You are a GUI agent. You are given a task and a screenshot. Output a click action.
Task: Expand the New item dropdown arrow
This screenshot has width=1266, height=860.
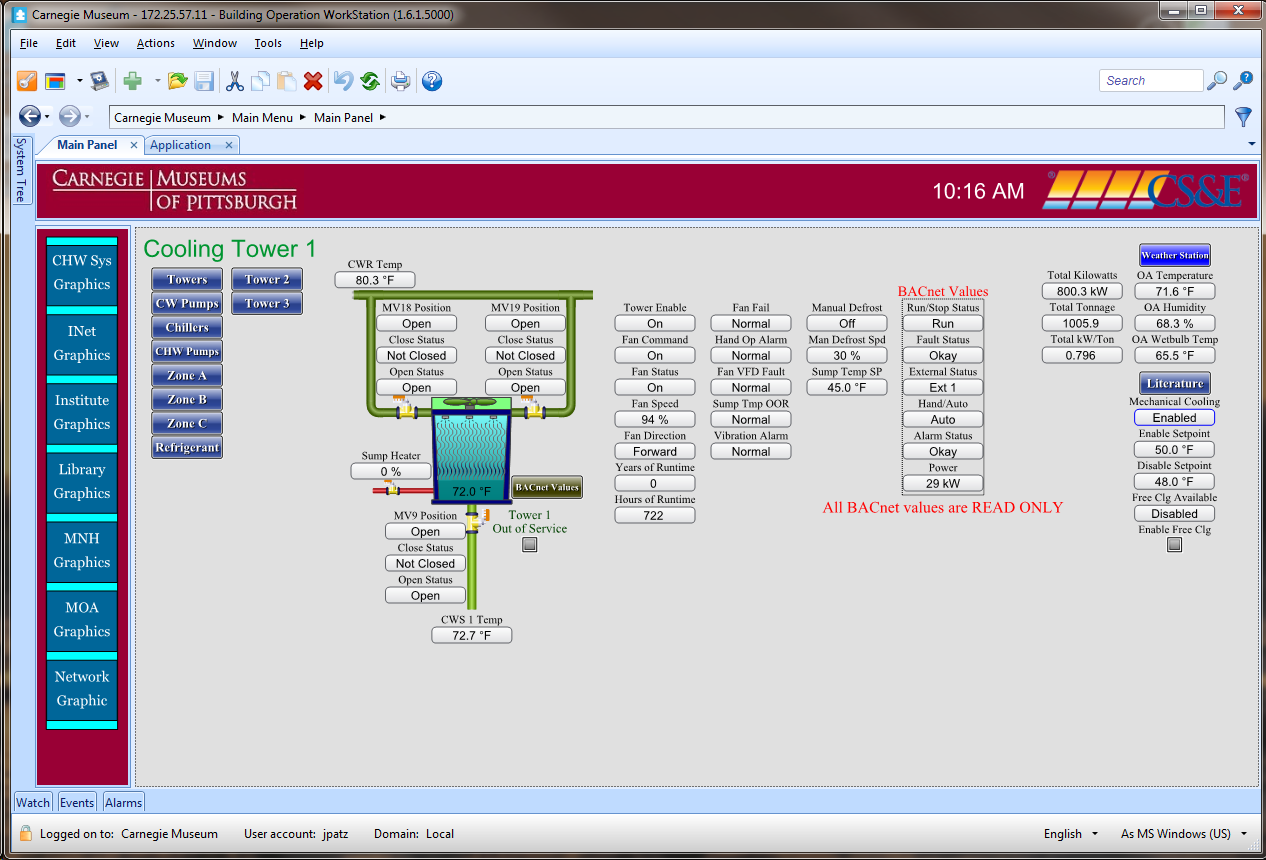(157, 81)
